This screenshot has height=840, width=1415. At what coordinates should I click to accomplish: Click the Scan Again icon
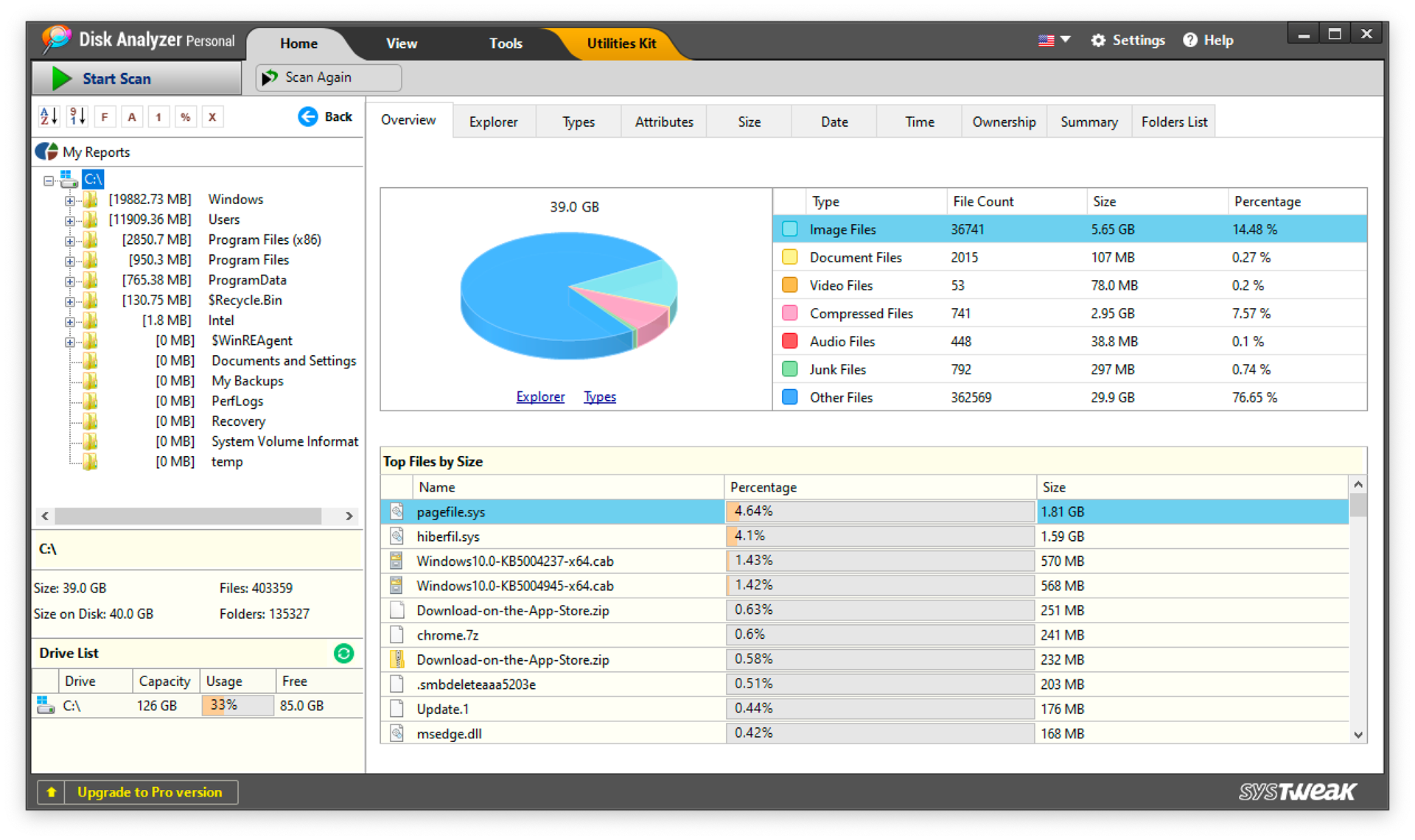click(270, 77)
